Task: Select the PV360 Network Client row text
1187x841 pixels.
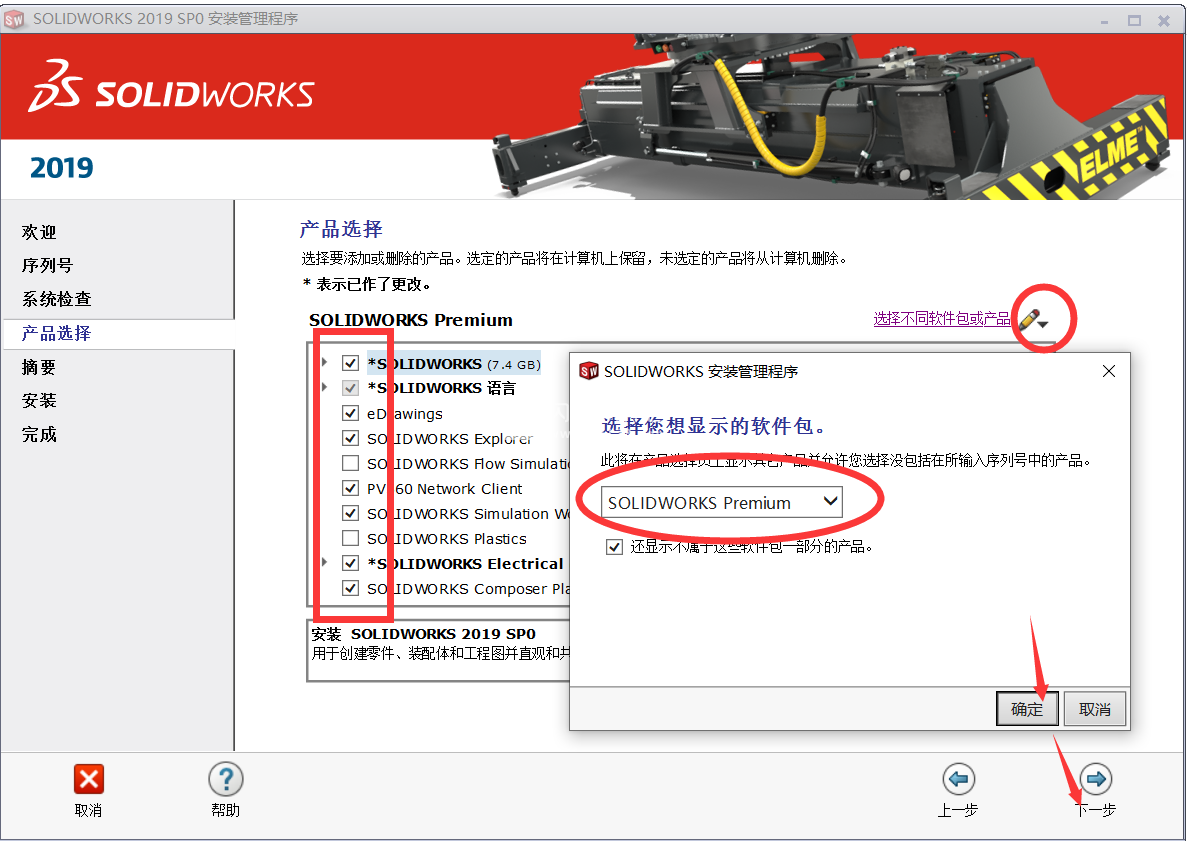Action: point(445,489)
